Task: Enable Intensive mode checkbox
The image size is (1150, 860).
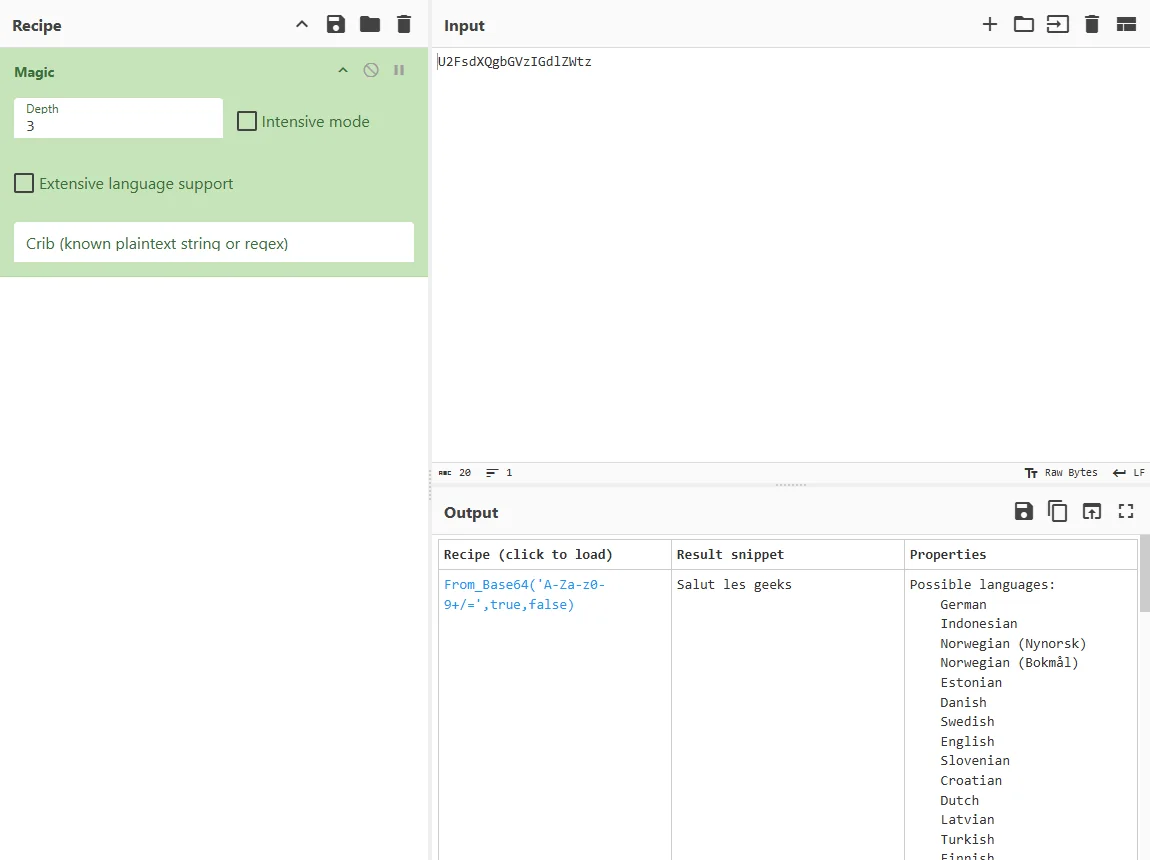Action: click(247, 121)
